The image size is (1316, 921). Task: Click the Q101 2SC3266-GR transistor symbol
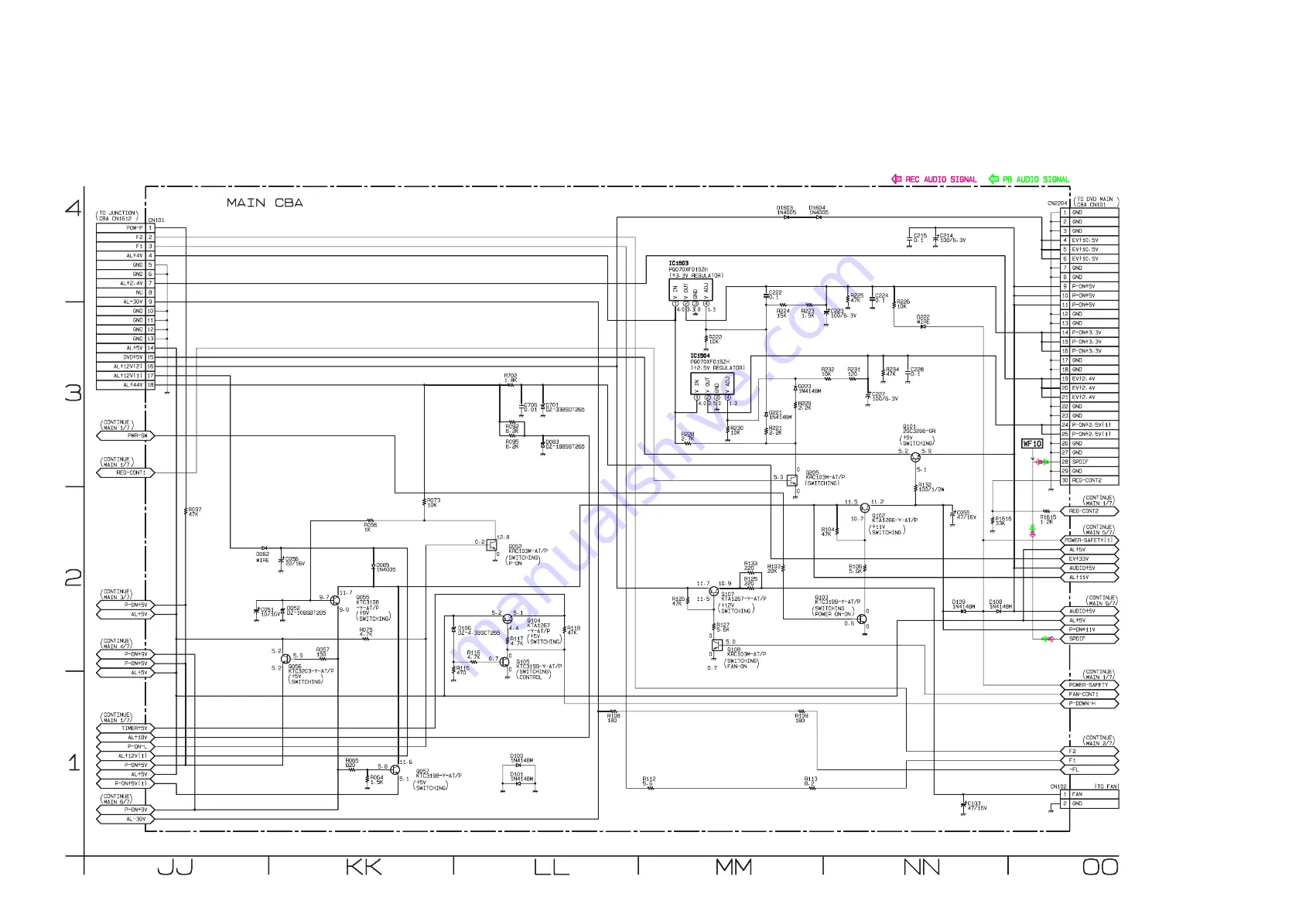coord(916,458)
